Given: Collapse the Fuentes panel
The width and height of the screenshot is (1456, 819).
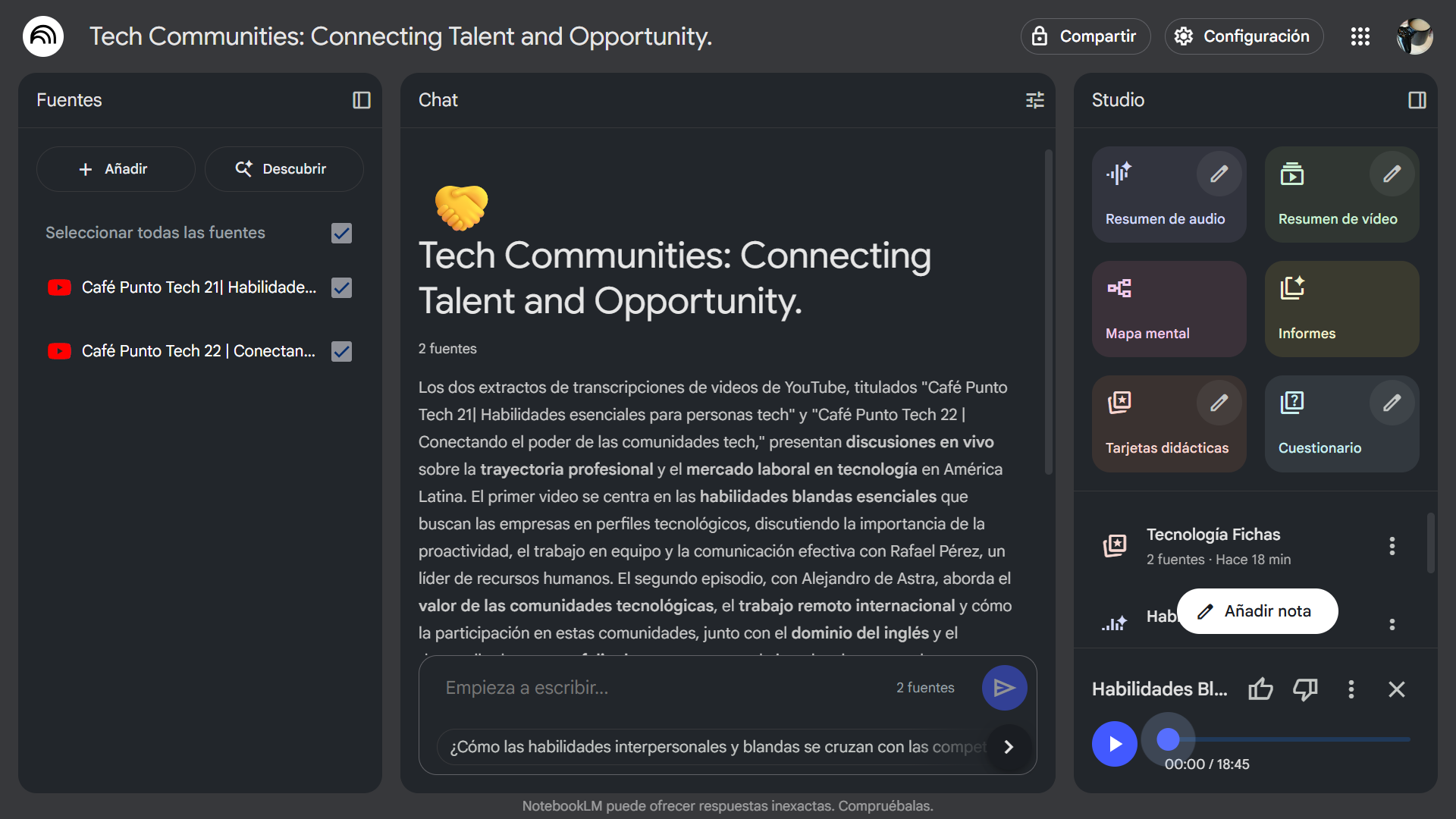Looking at the screenshot, I should coord(362,100).
